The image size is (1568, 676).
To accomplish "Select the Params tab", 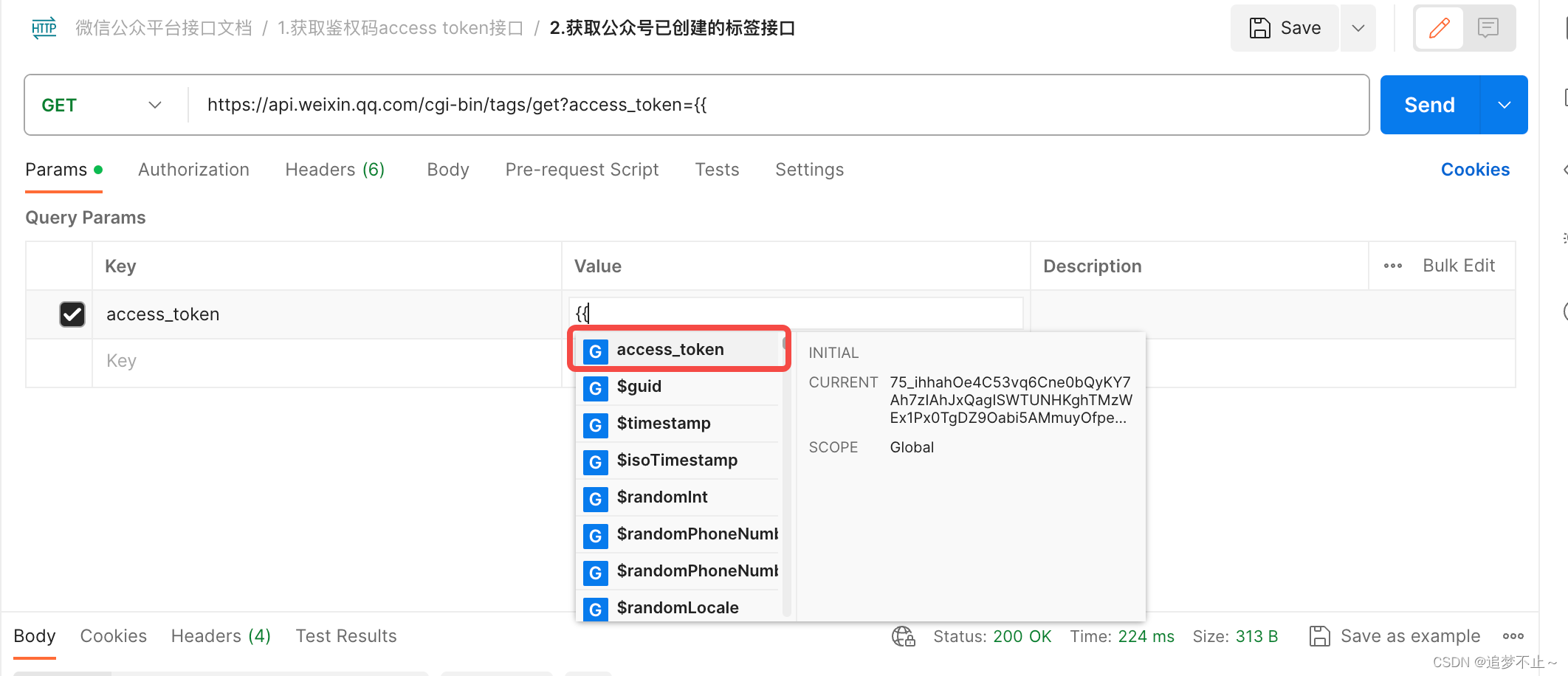I will click(63, 170).
